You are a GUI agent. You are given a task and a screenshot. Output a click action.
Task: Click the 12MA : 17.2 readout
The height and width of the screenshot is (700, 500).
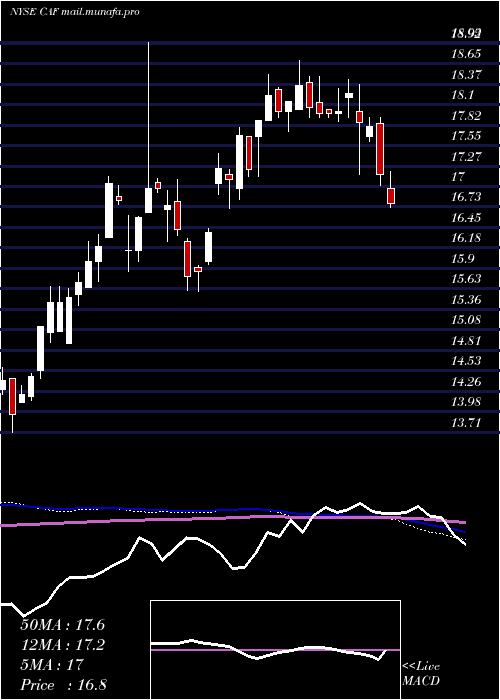(62, 645)
